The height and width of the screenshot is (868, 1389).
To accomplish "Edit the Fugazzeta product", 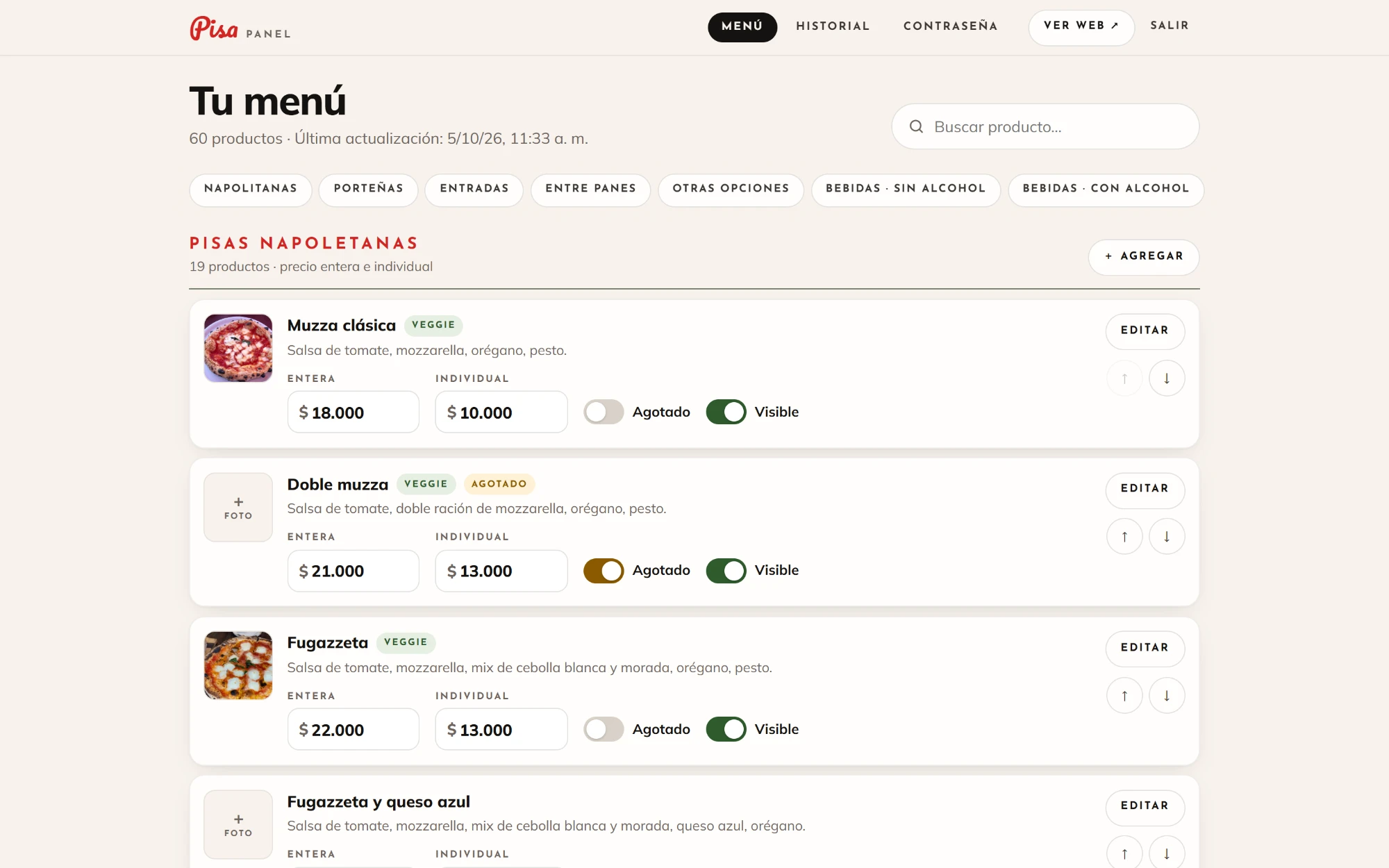I will tap(1145, 649).
